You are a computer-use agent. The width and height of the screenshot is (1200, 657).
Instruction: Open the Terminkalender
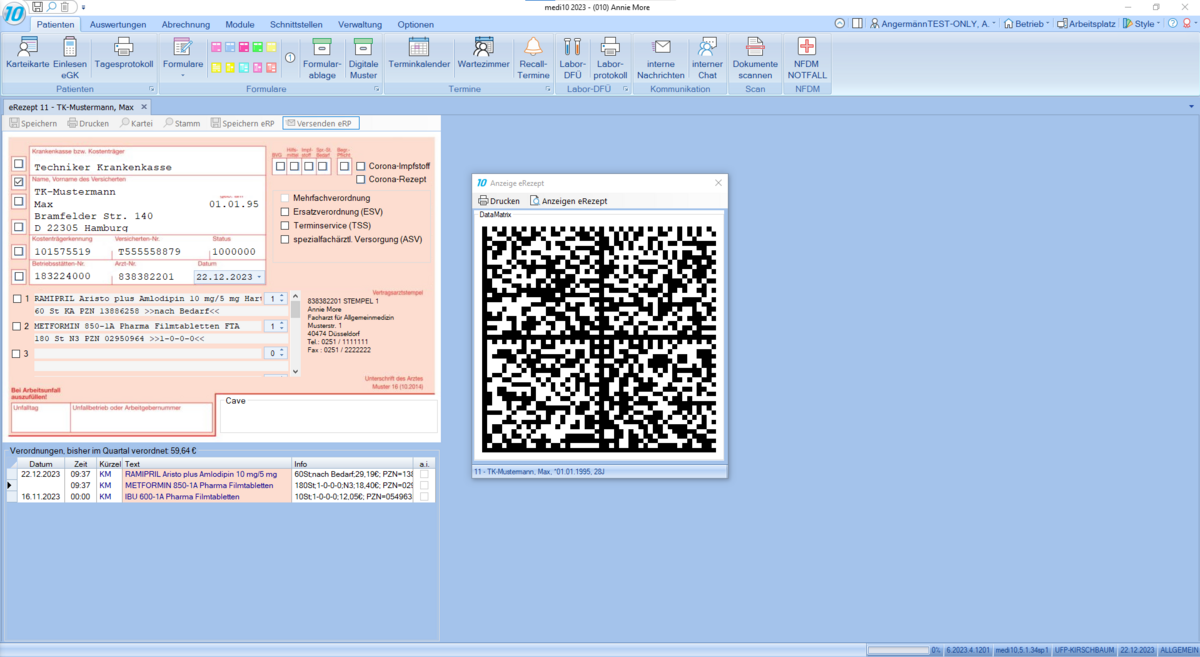pyautogui.click(x=419, y=55)
